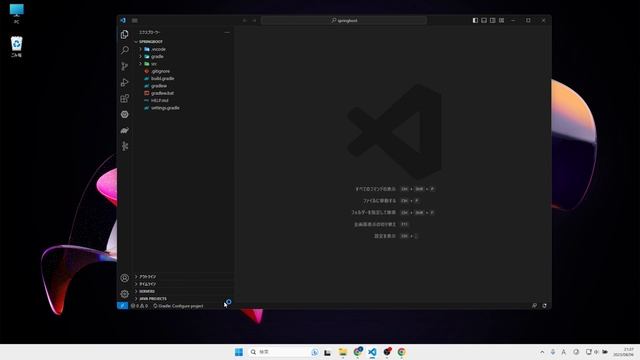Click the feedback icon in status bar
This screenshot has height=360, width=640.
coord(534,306)
